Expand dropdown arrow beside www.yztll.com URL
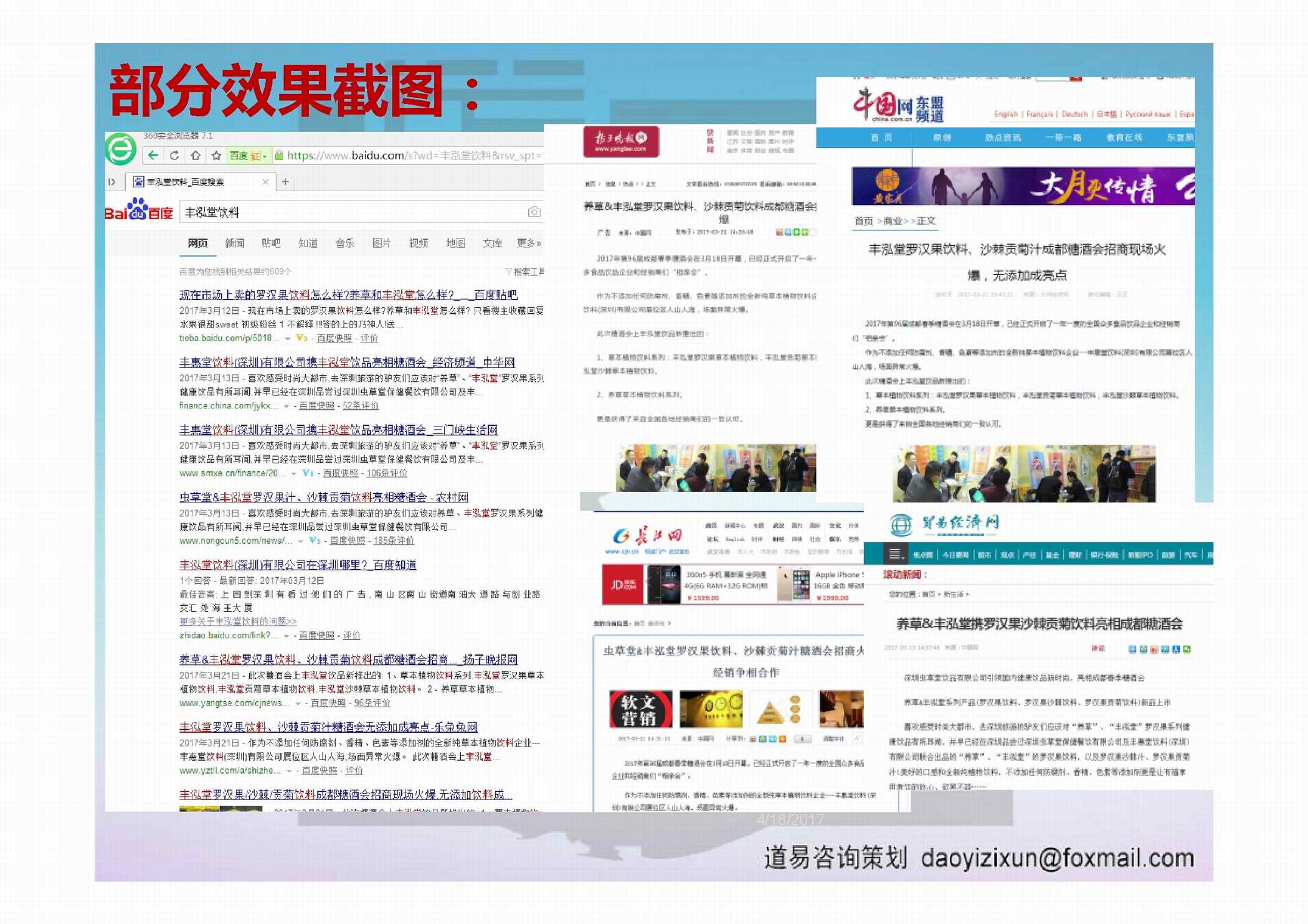Viewport: 1308px width, 924px height. pyautogui.click(x=289, y=771)
